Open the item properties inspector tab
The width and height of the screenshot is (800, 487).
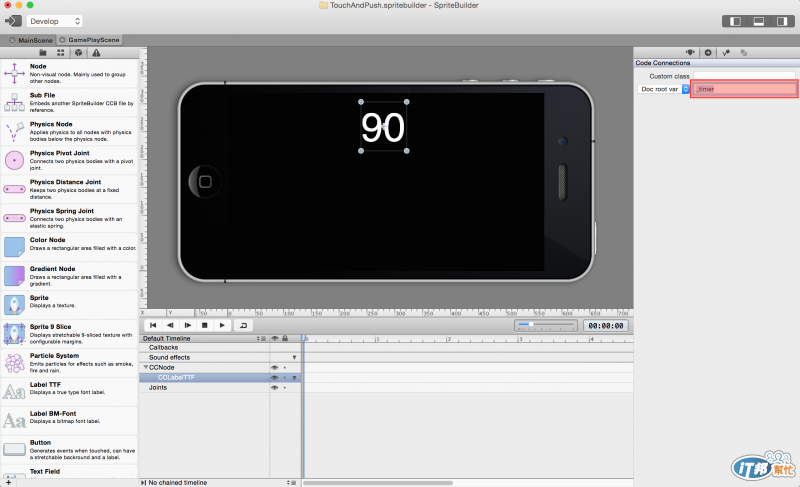click(690, 53)
